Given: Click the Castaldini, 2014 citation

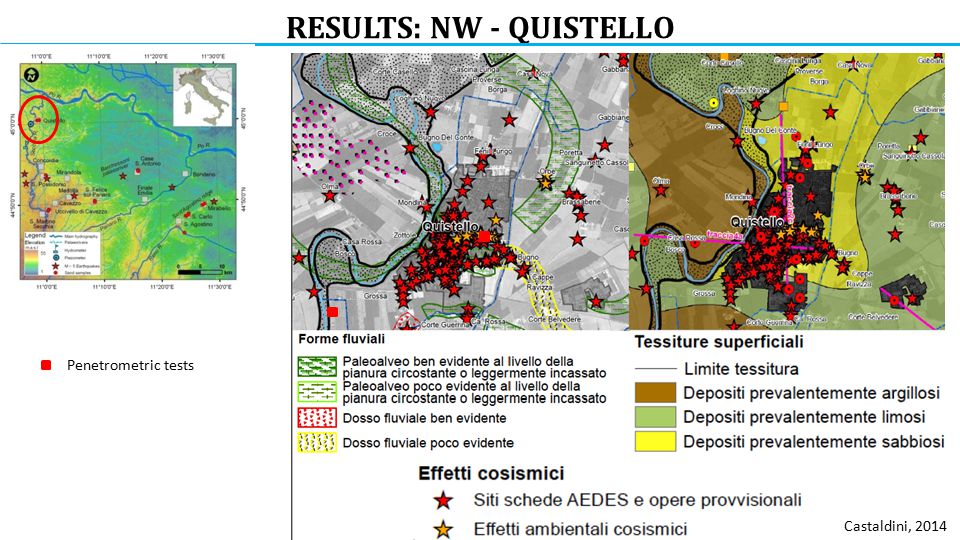Looking at the screenshot, I should (x=895, y=526).
